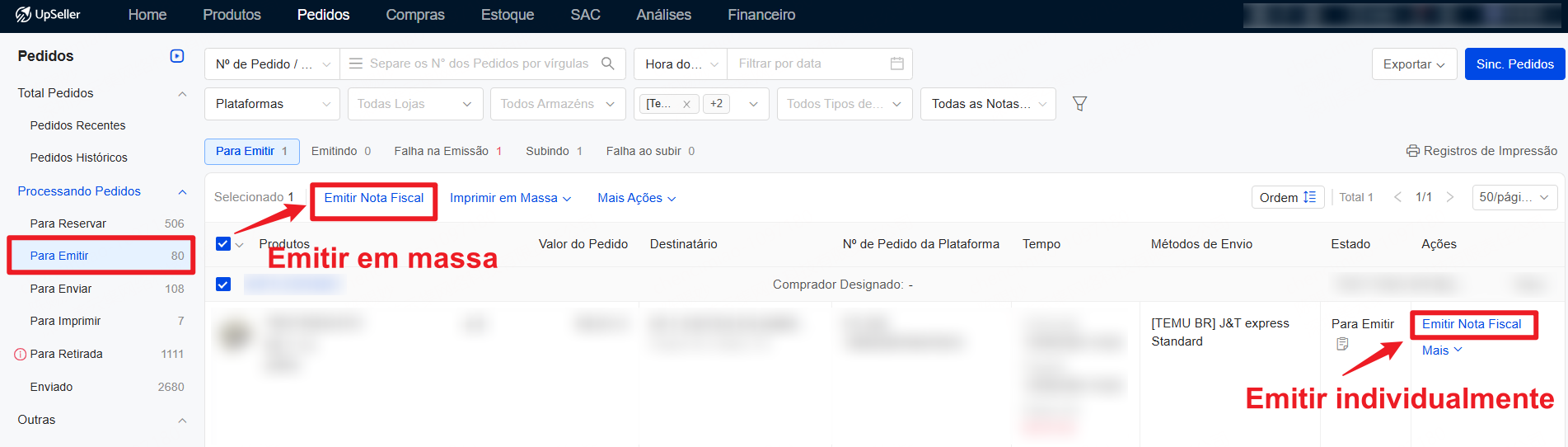1568x447 pixels.
Task: Click bulk Emitir Nota Fiscal above table
Action: 373,198
